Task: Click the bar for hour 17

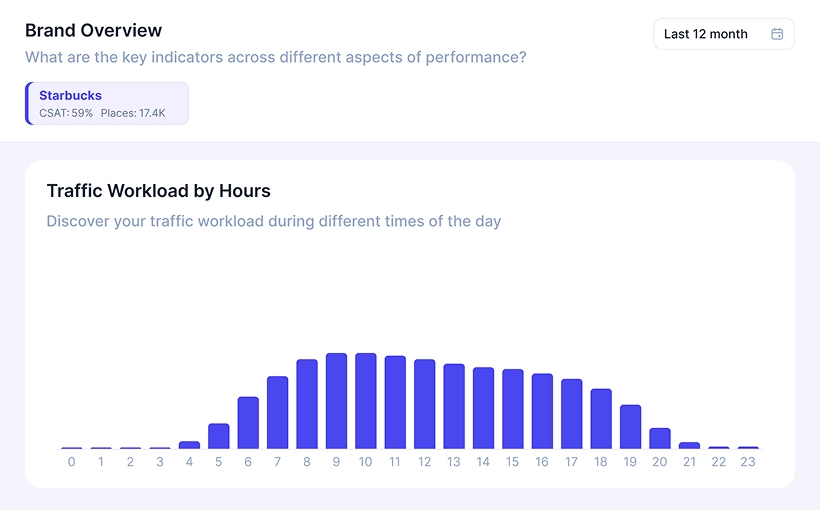Action: click(x=572, y=414)
